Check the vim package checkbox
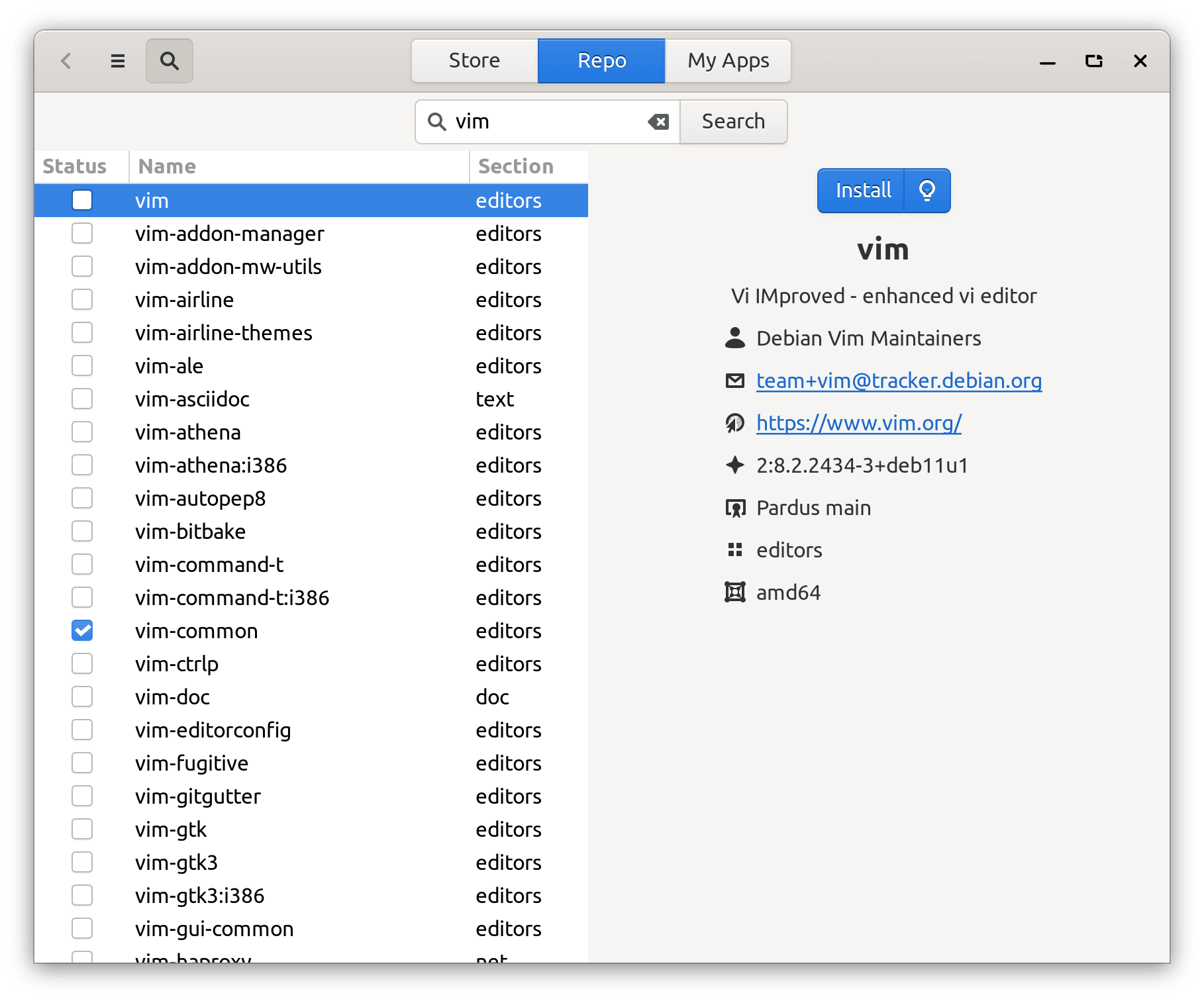Image resolution: width=1204 pixels, height=1001 pixels. tap(82, 200)
